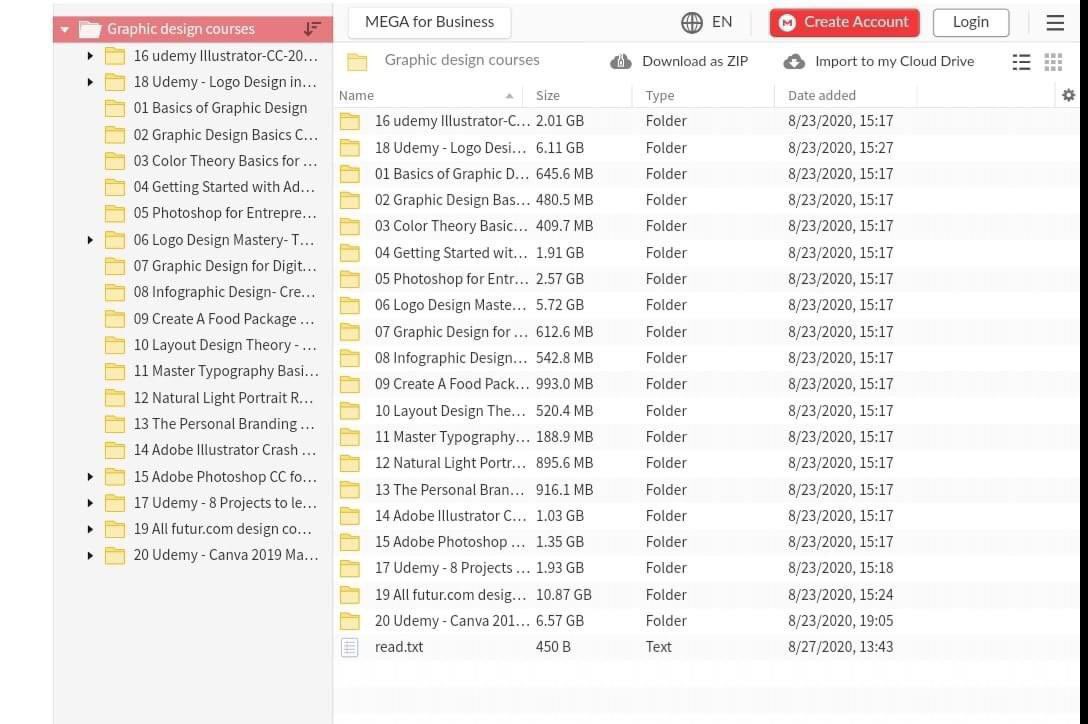Click tree folder icon for 01 Basics of Graphic Design
Viewport: 1088px width, 724px height.
[114, 108]
